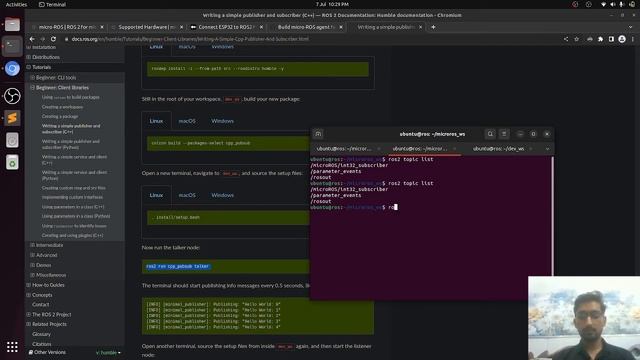Open the system tray volume icon

[613, 4]
